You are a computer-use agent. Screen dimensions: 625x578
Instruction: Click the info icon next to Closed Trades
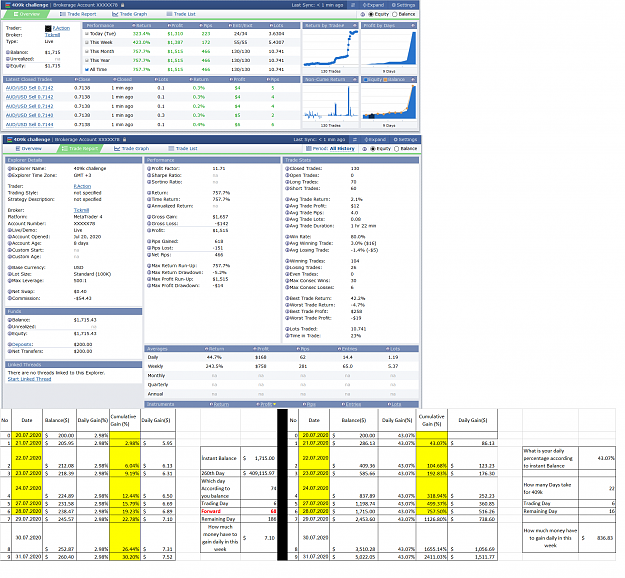[x=287, y=169]
